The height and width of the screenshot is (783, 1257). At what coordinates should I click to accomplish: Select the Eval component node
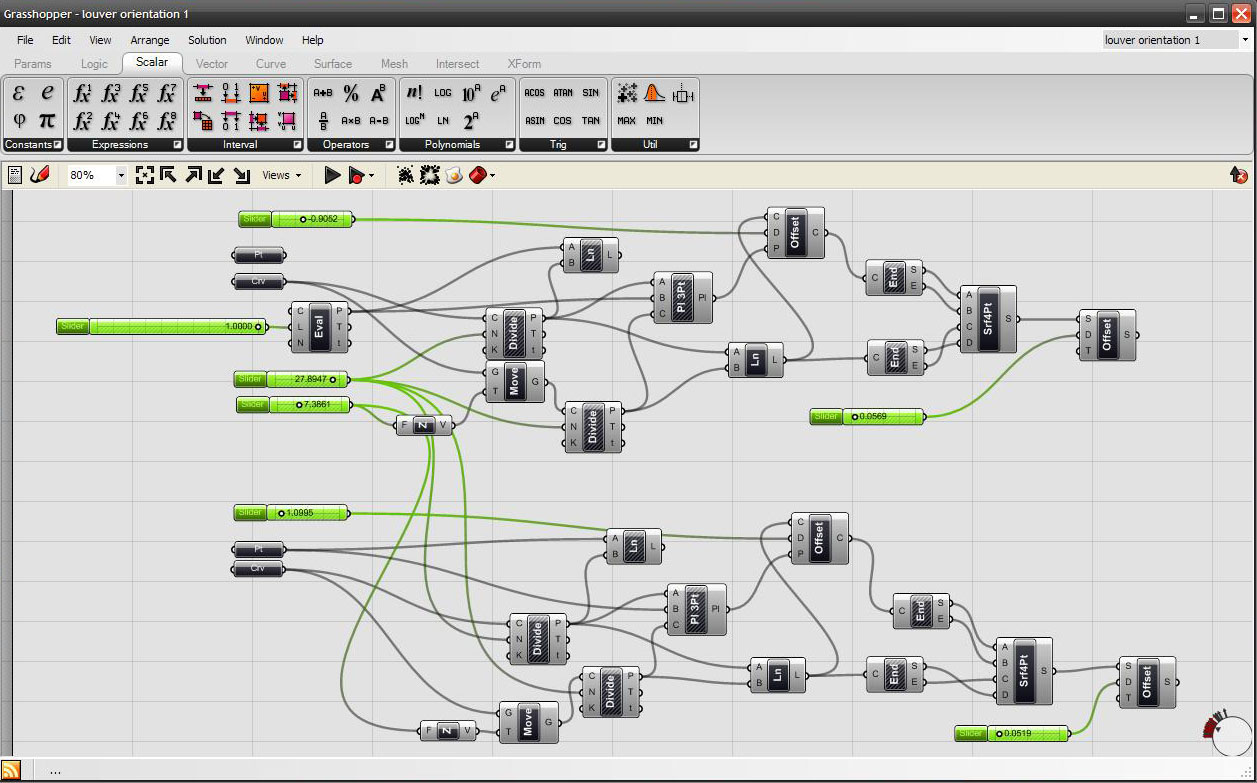tap(320, 327)
